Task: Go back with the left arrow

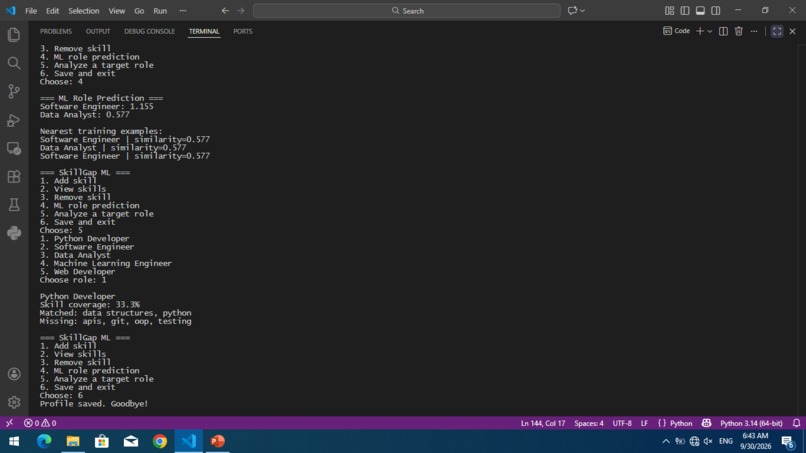Action: tap(225, 10)
